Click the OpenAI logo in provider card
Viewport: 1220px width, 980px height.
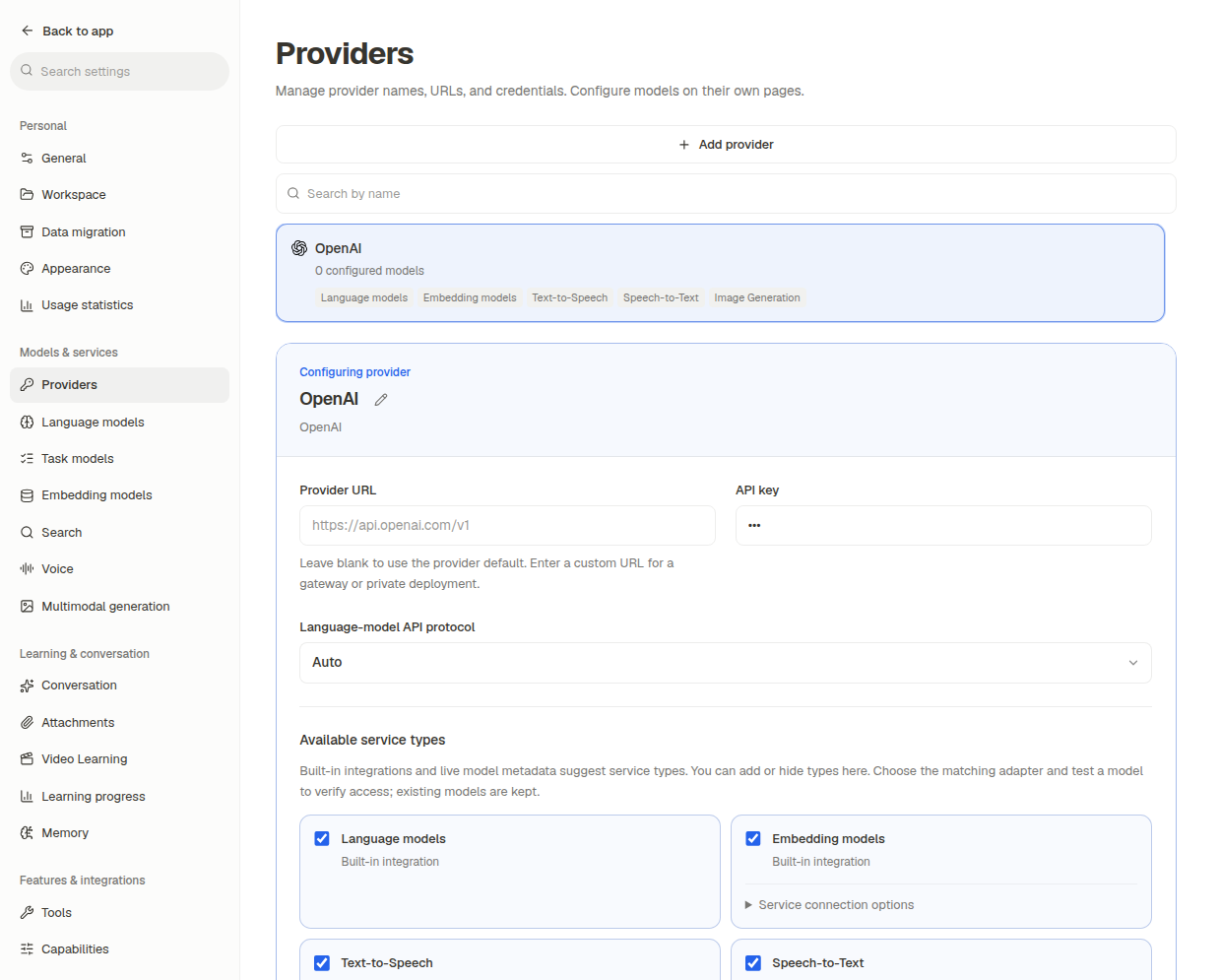[299, 248]
